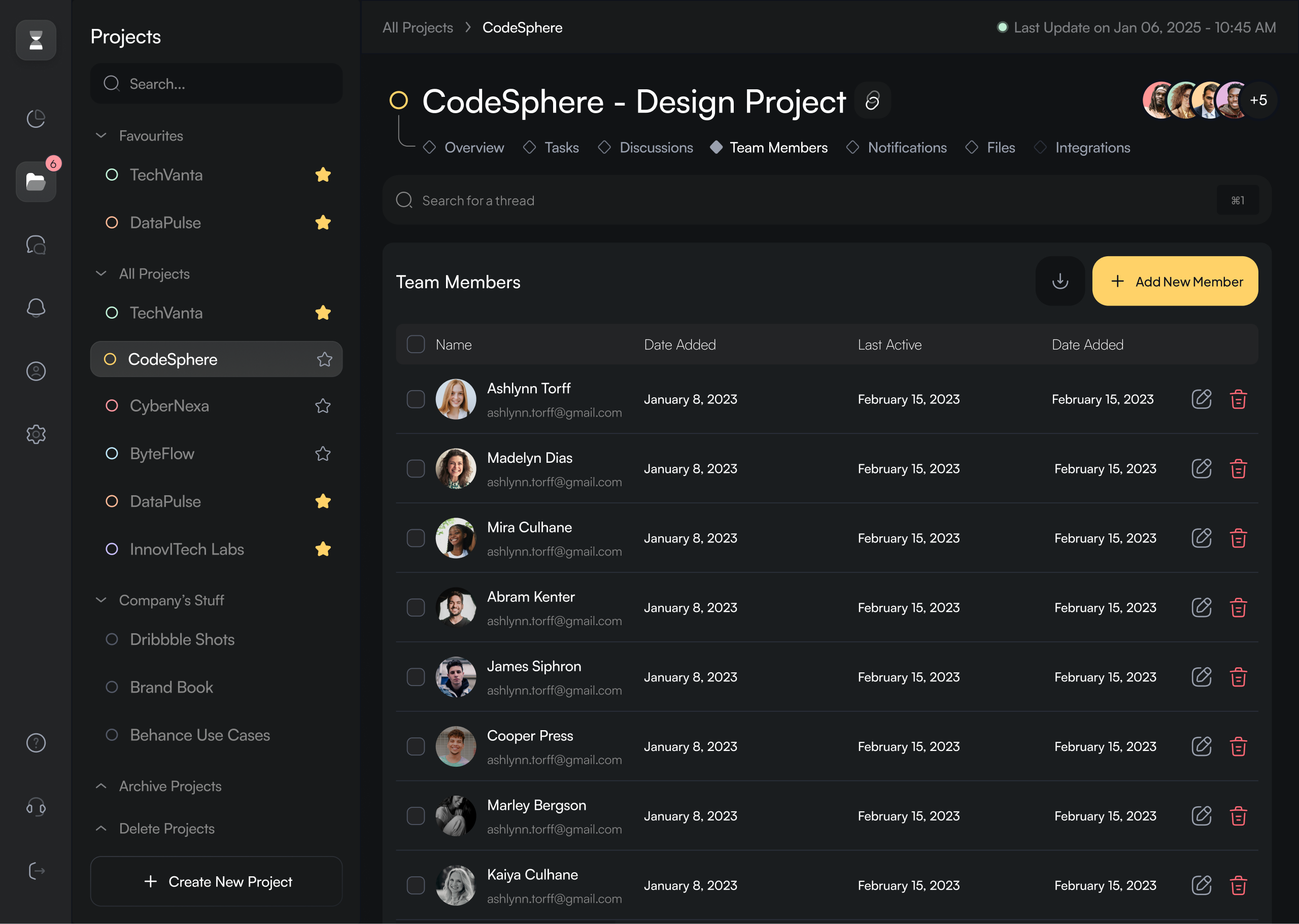Favourite the CodeSphere project star
Screen dimensions: 1299x924
tap(324, 360)
